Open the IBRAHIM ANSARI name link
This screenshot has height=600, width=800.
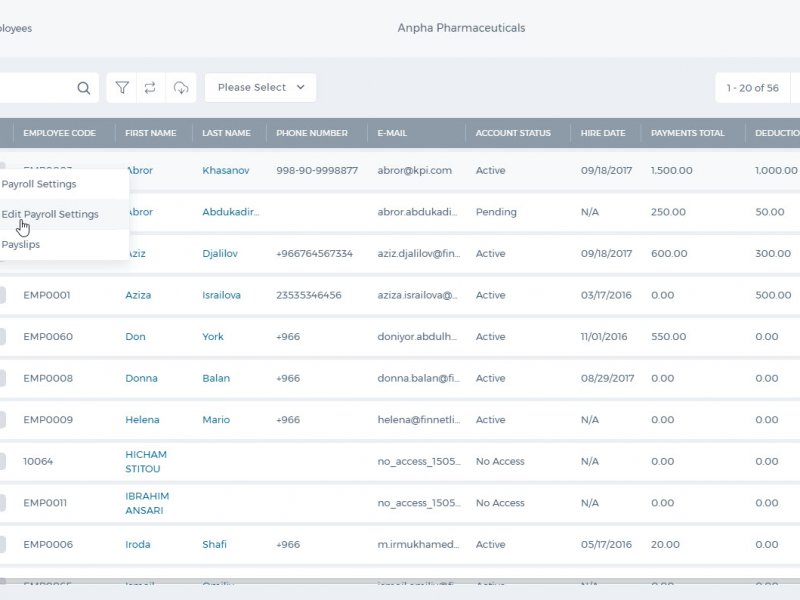(147, 503)
